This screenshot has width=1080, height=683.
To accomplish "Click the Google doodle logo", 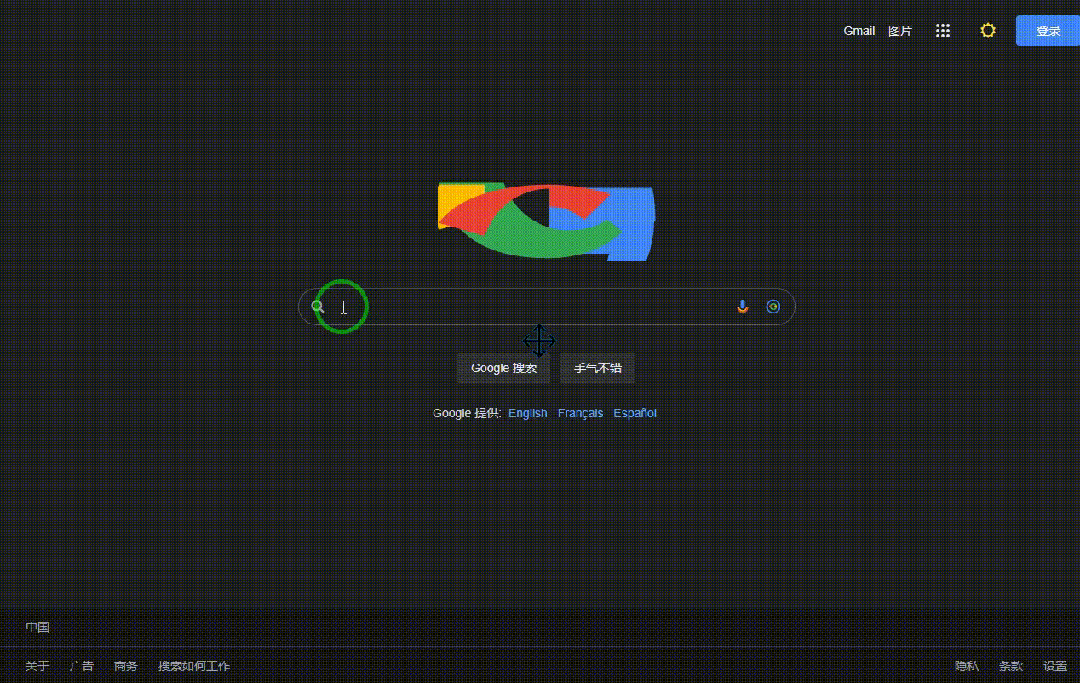I will (546, 221).
